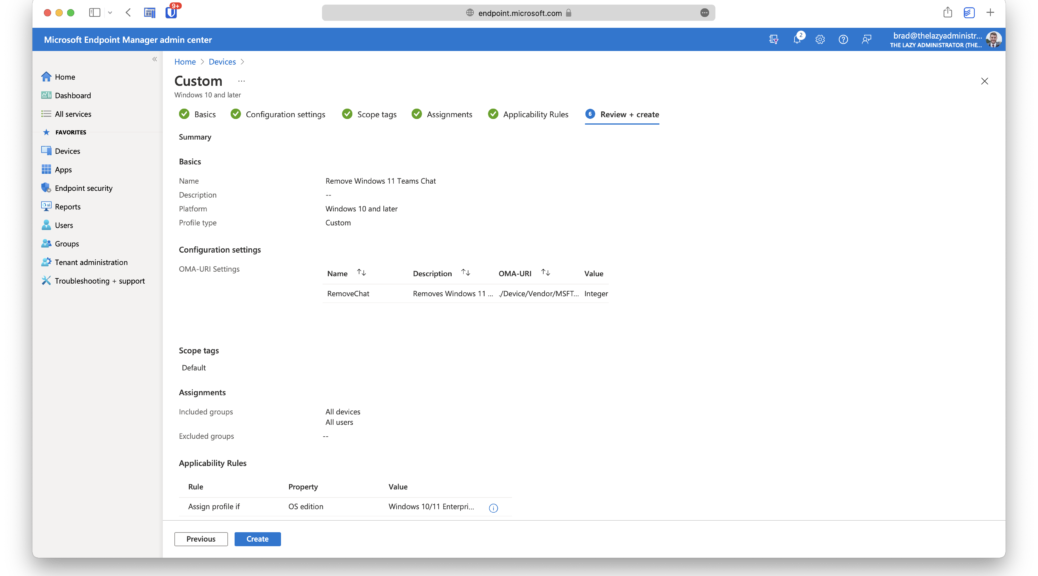The height and width of the screenshot is (576, 1038).
Task: Follow the Devices breadcrumb link
Action: [x=222, y=62]
